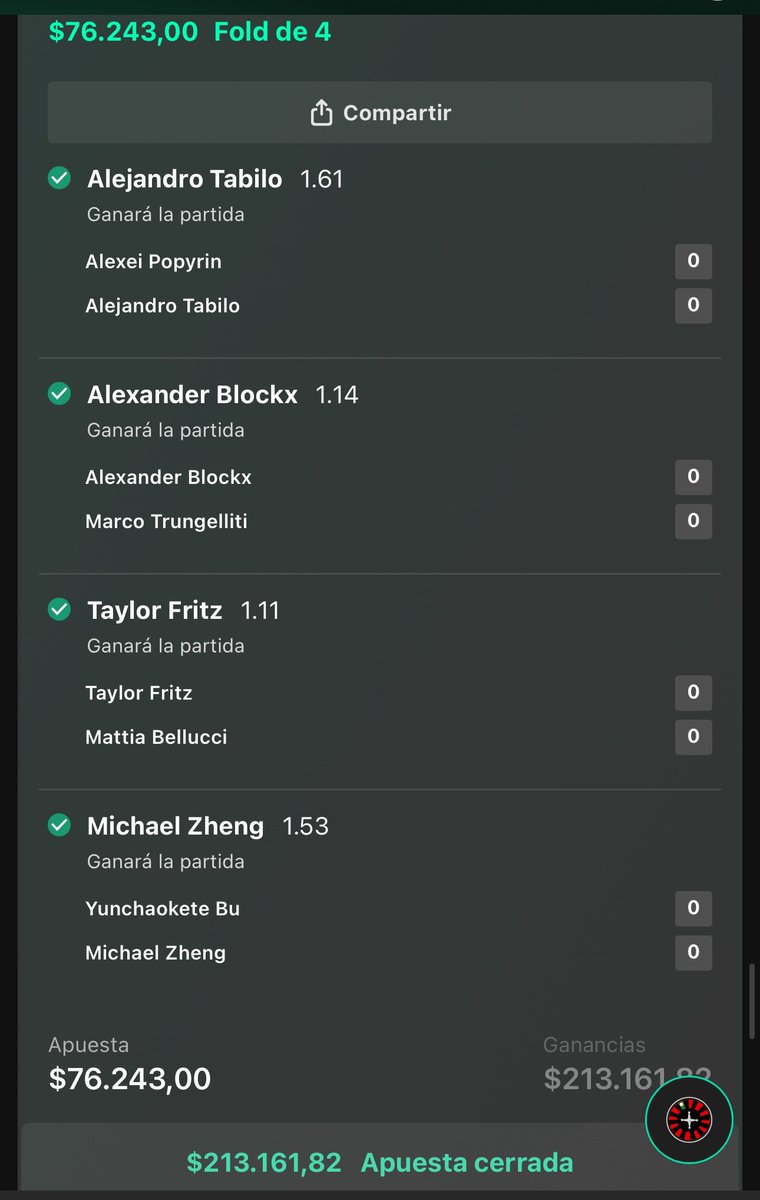
Task: Click the green check next to Alejandro Tabilo
Action: point(59,179)
